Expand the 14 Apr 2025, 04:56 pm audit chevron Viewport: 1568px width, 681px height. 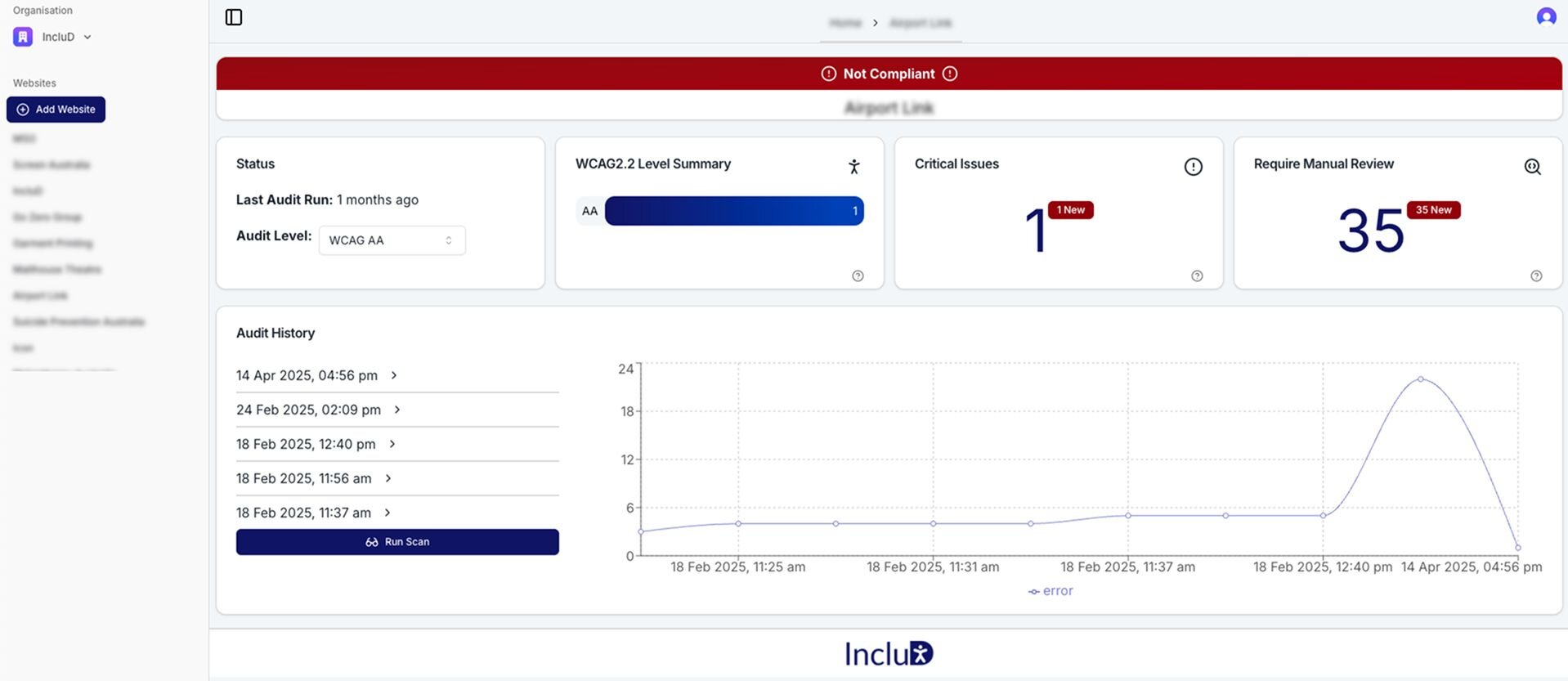coord(394,375)
